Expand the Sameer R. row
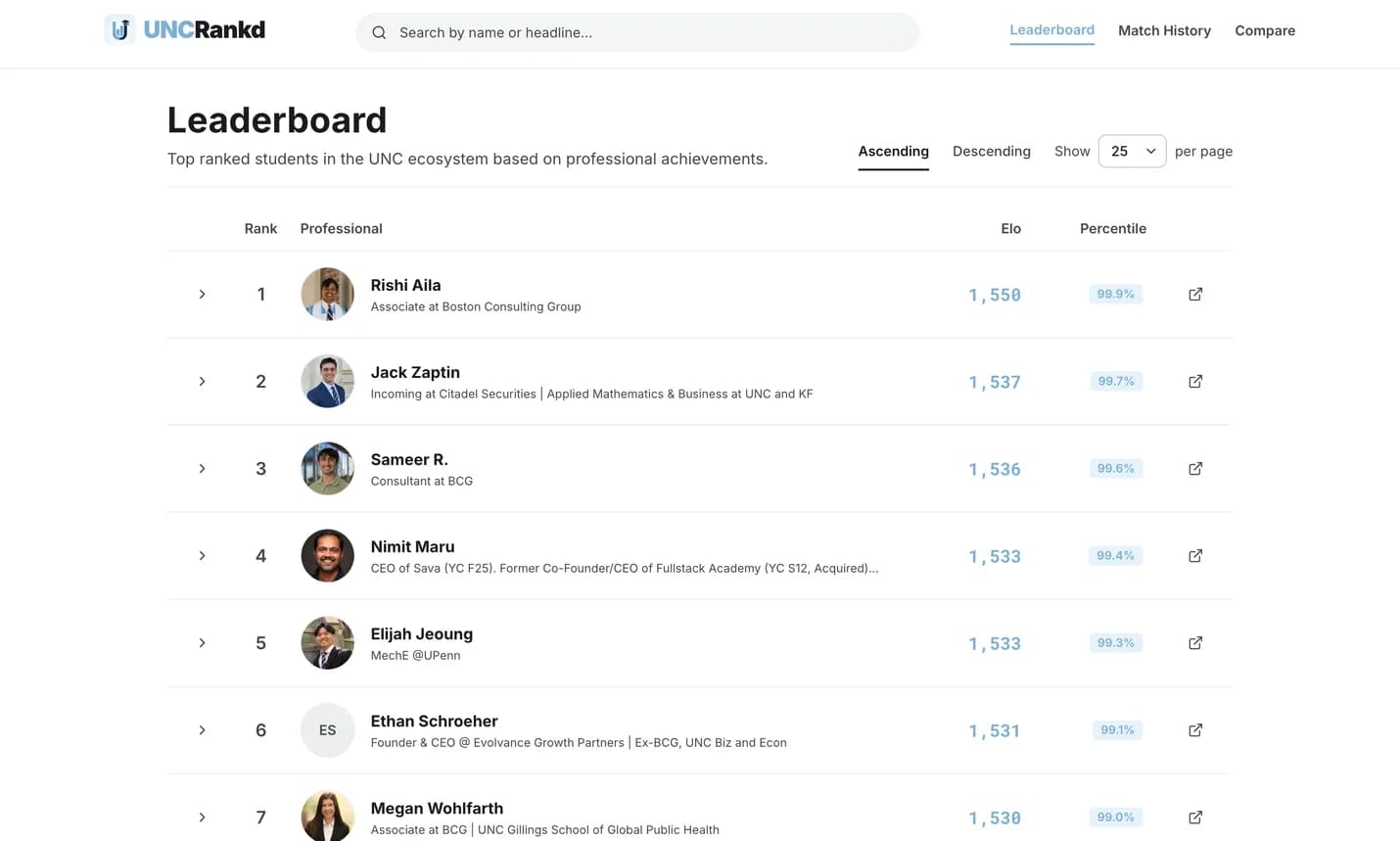The height and width of the screenshot is (841, 1400). tap(202, 468)
